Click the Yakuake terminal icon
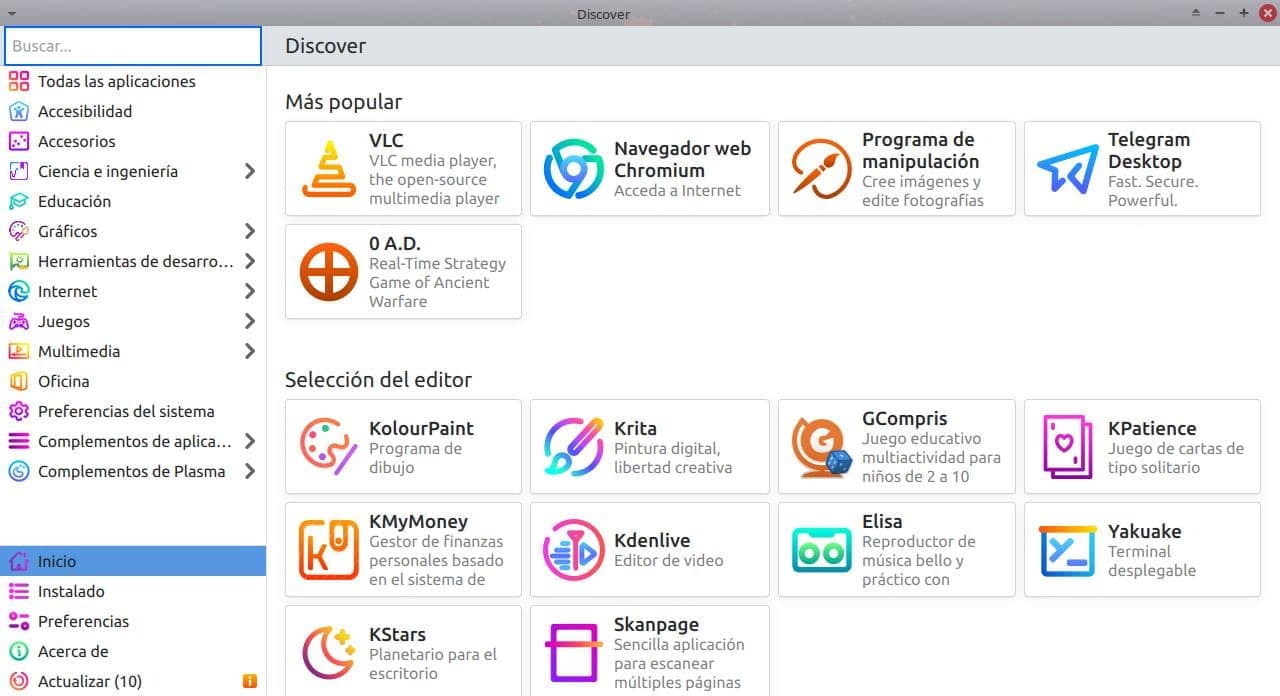Viewport: 1280px width, 696px height. click(1067, 550)
